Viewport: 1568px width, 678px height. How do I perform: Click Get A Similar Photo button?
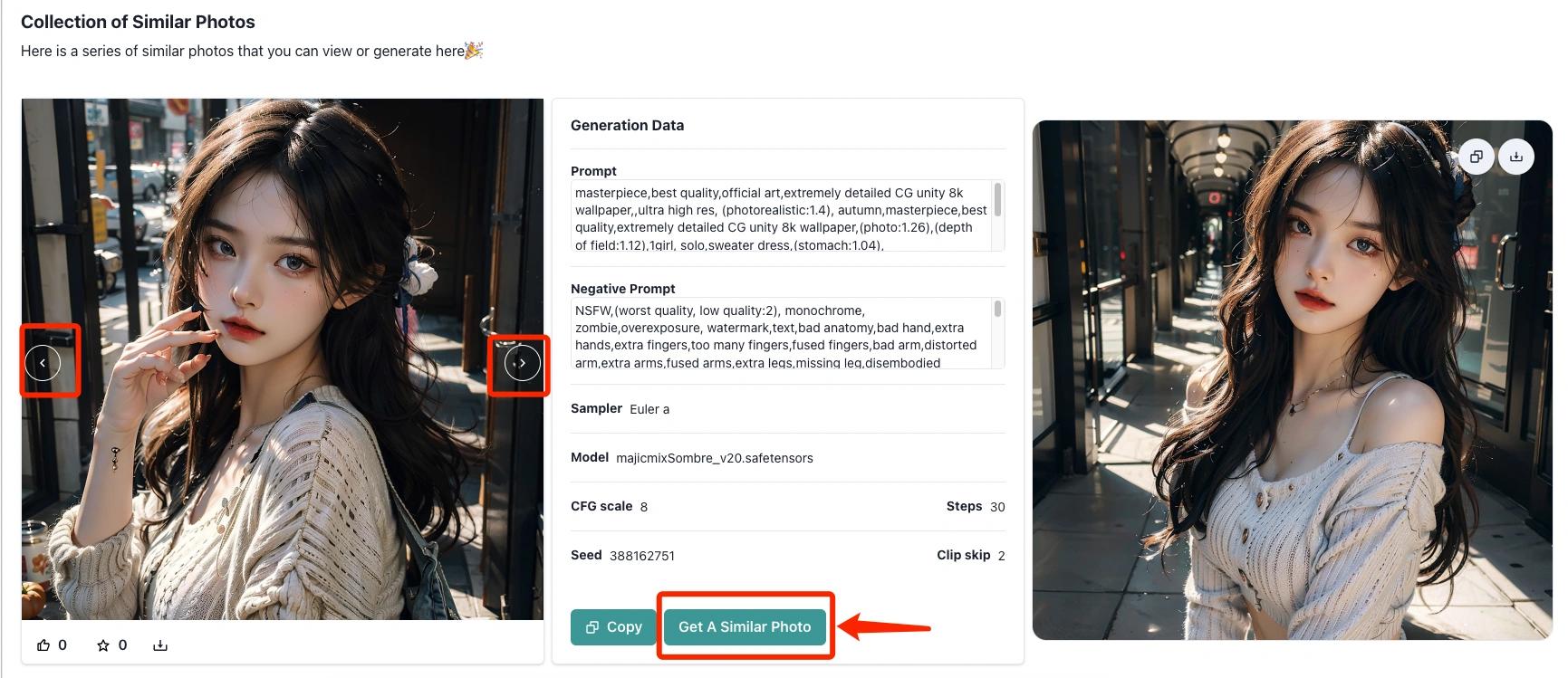click(745, 626)
